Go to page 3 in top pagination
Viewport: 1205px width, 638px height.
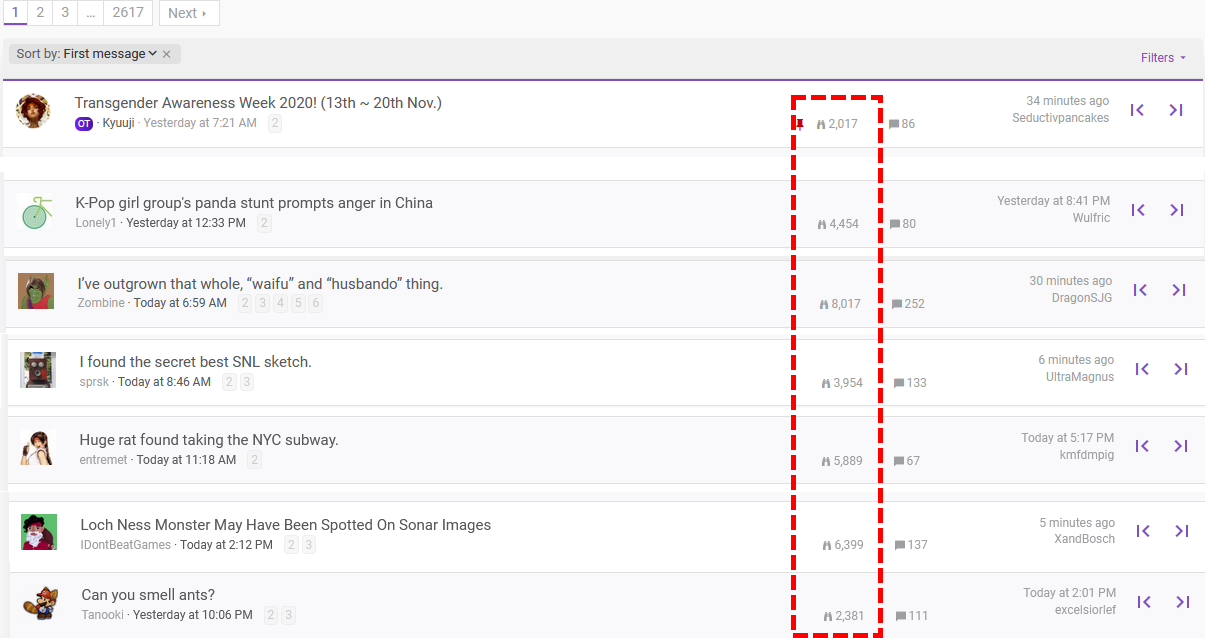65,13
